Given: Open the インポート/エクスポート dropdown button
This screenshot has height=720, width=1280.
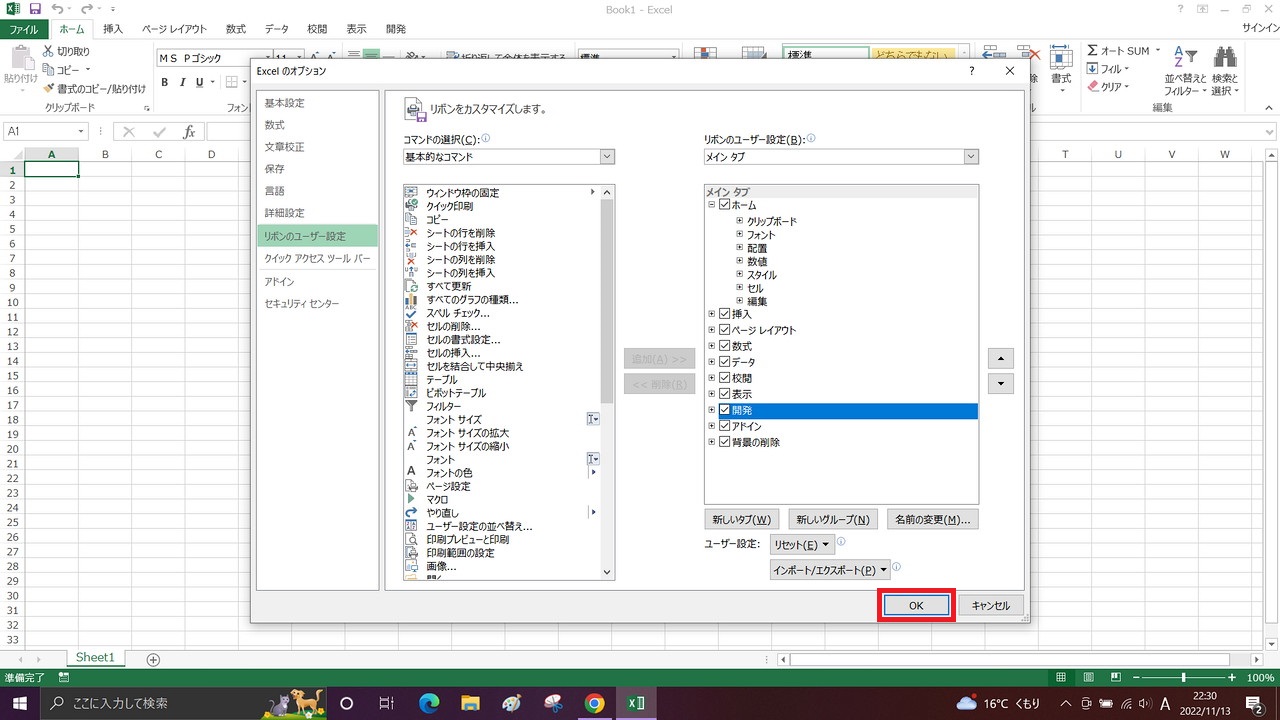Looking at the screenshot, I should 829,570.
